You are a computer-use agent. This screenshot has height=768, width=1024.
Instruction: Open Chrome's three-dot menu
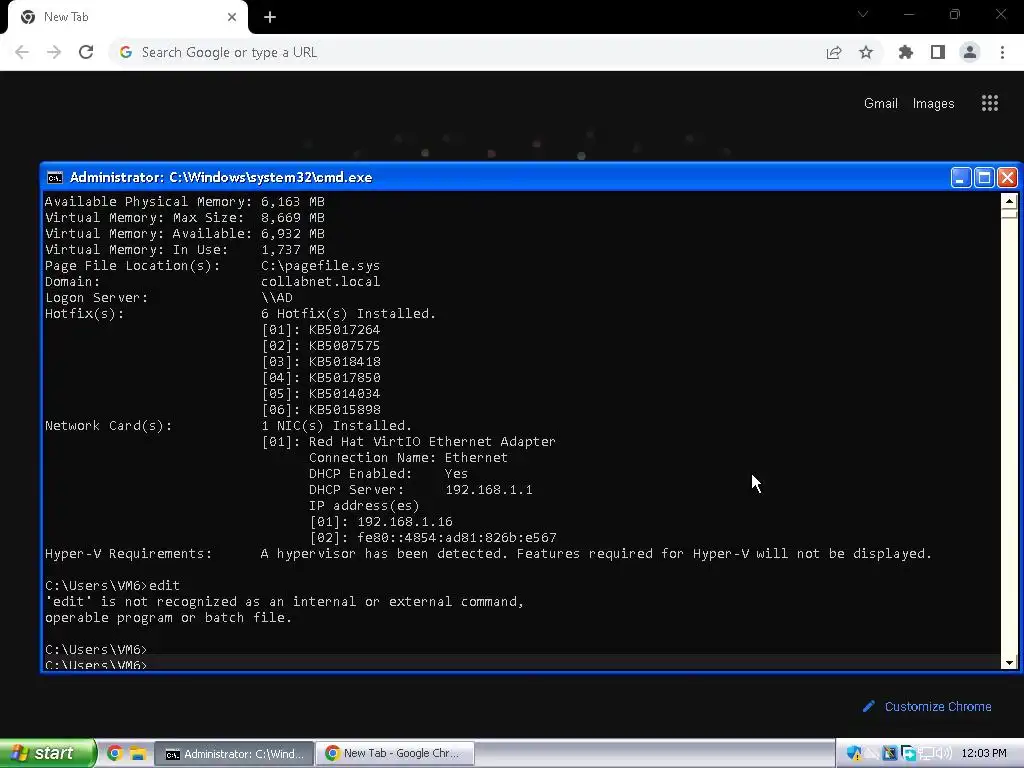tap(1002, 52)
